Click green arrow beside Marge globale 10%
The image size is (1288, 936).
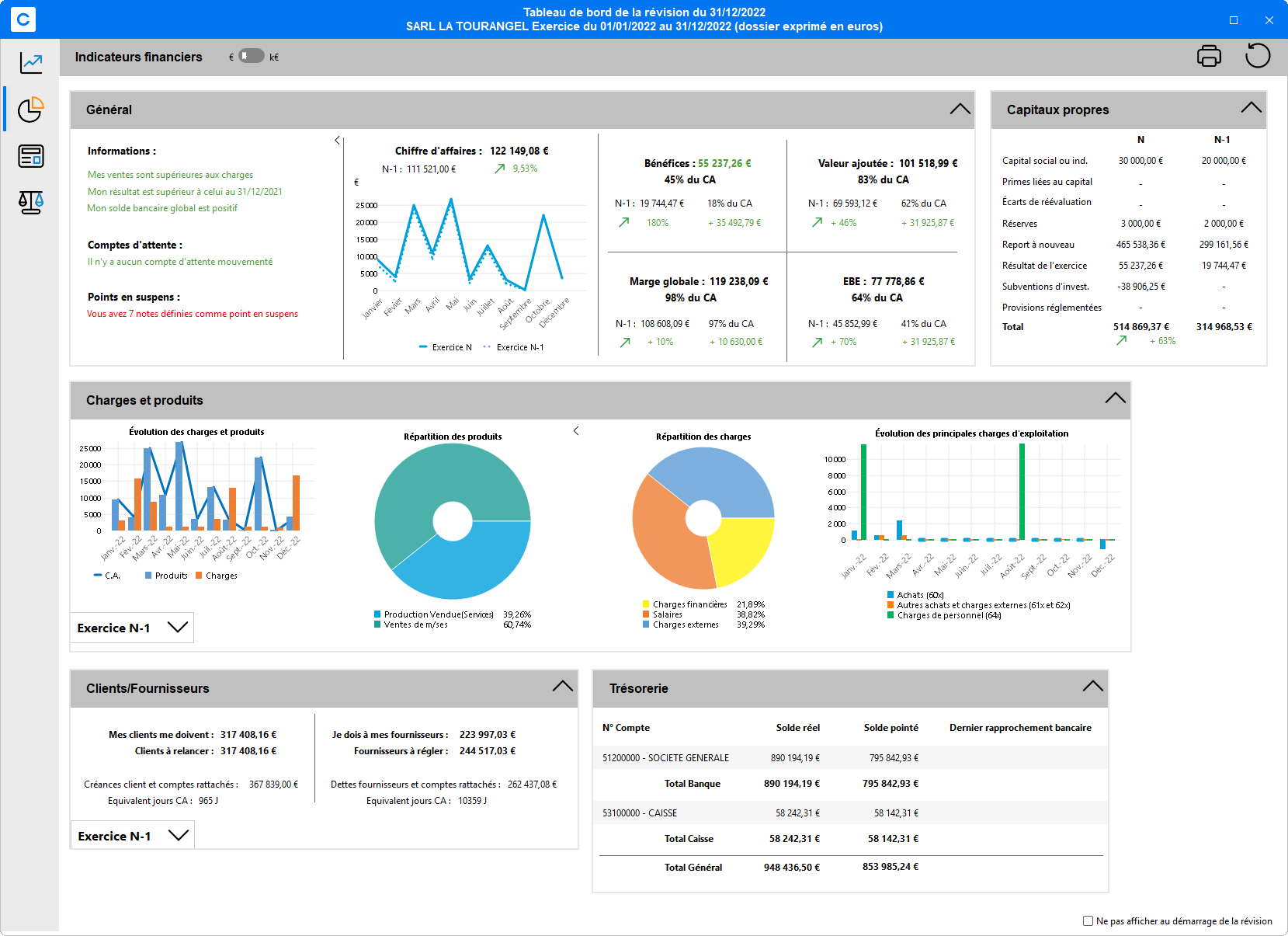625,342
